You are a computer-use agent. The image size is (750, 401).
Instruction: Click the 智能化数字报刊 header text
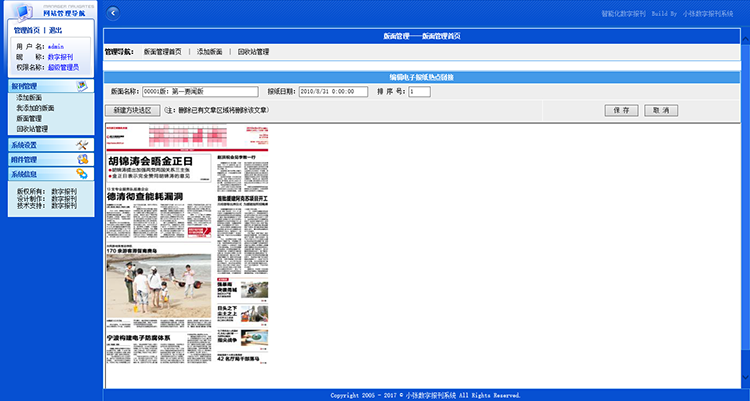623,14
